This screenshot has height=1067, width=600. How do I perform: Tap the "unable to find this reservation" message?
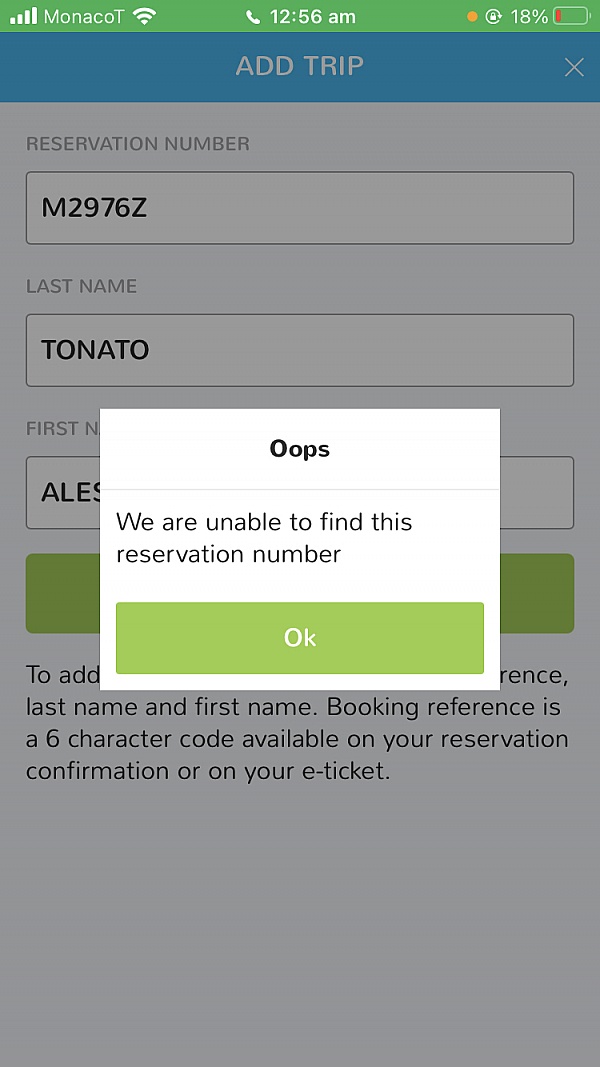pyautogui.click(x=264, y=538)
